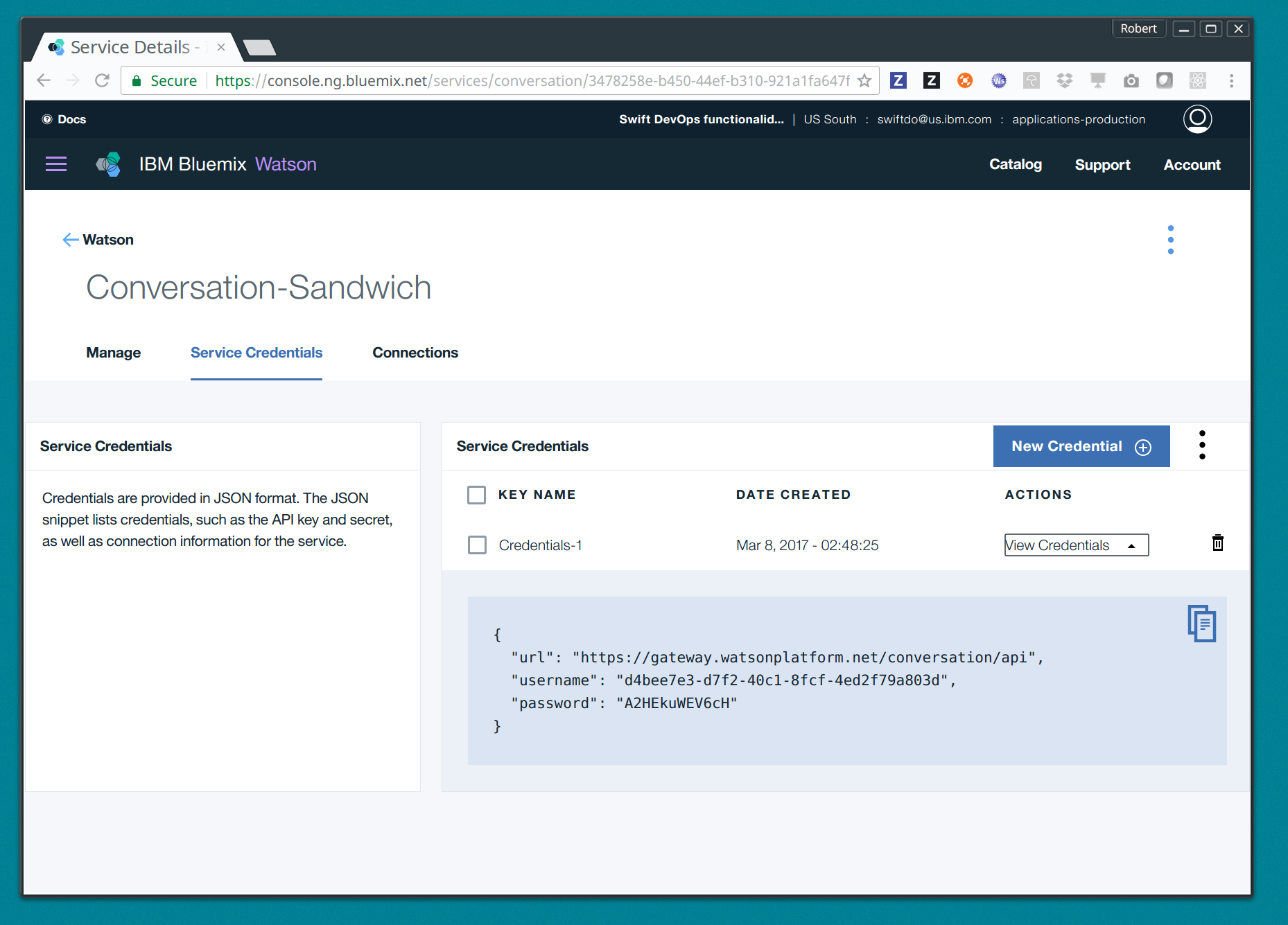Go back to the Watson page link

(108, 240)
